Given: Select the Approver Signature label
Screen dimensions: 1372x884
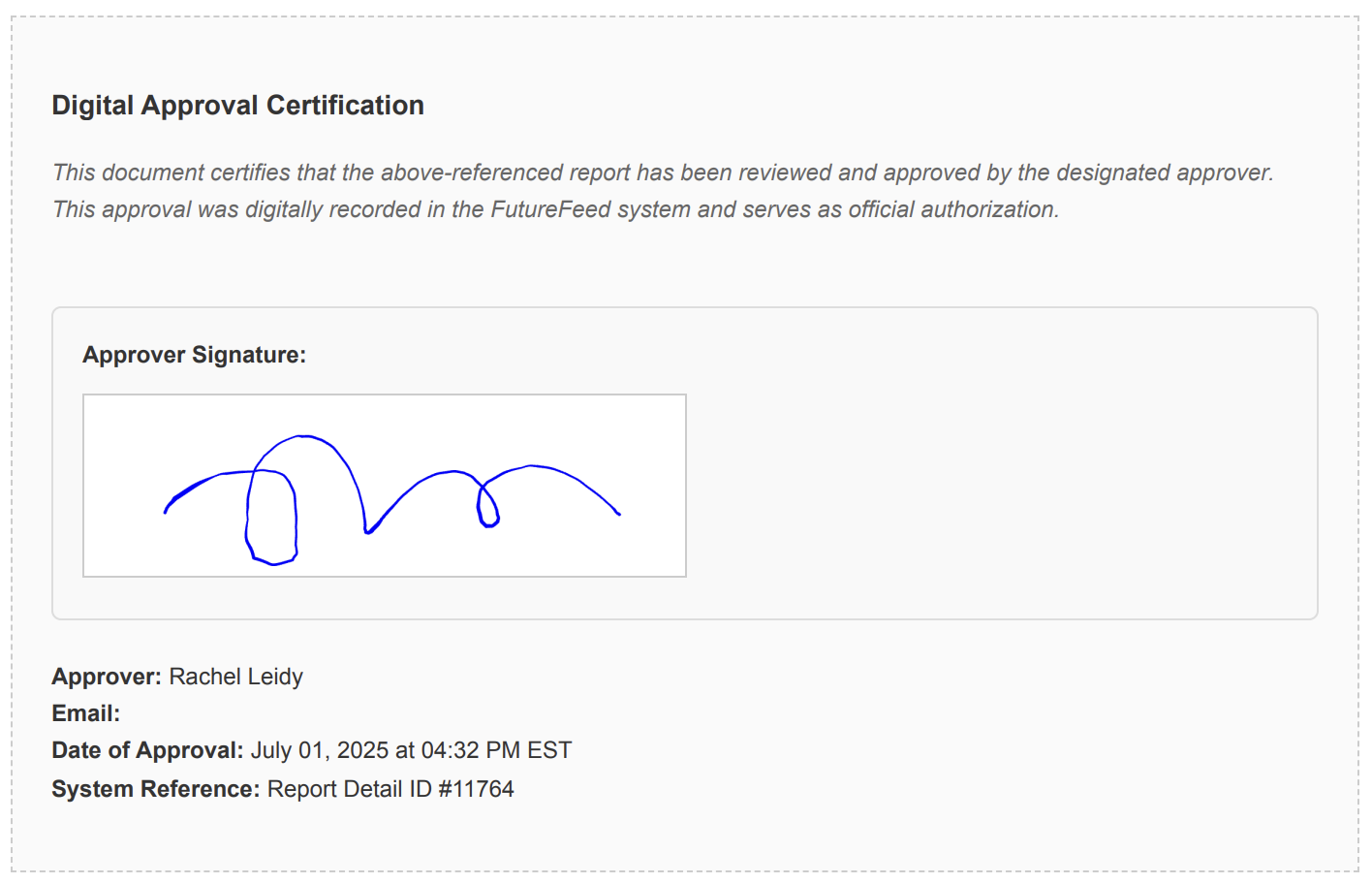Looking at the screenshot, I should pyautogui.click(x=194, y=355).
